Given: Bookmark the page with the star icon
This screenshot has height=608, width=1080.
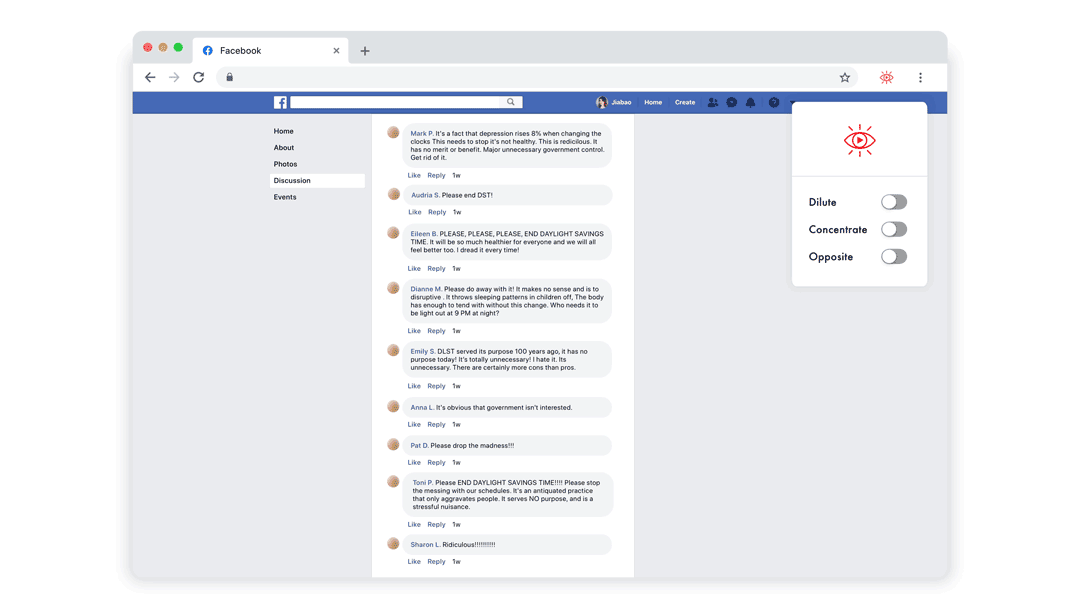Looking at the screenshot, I should [844, 77].
